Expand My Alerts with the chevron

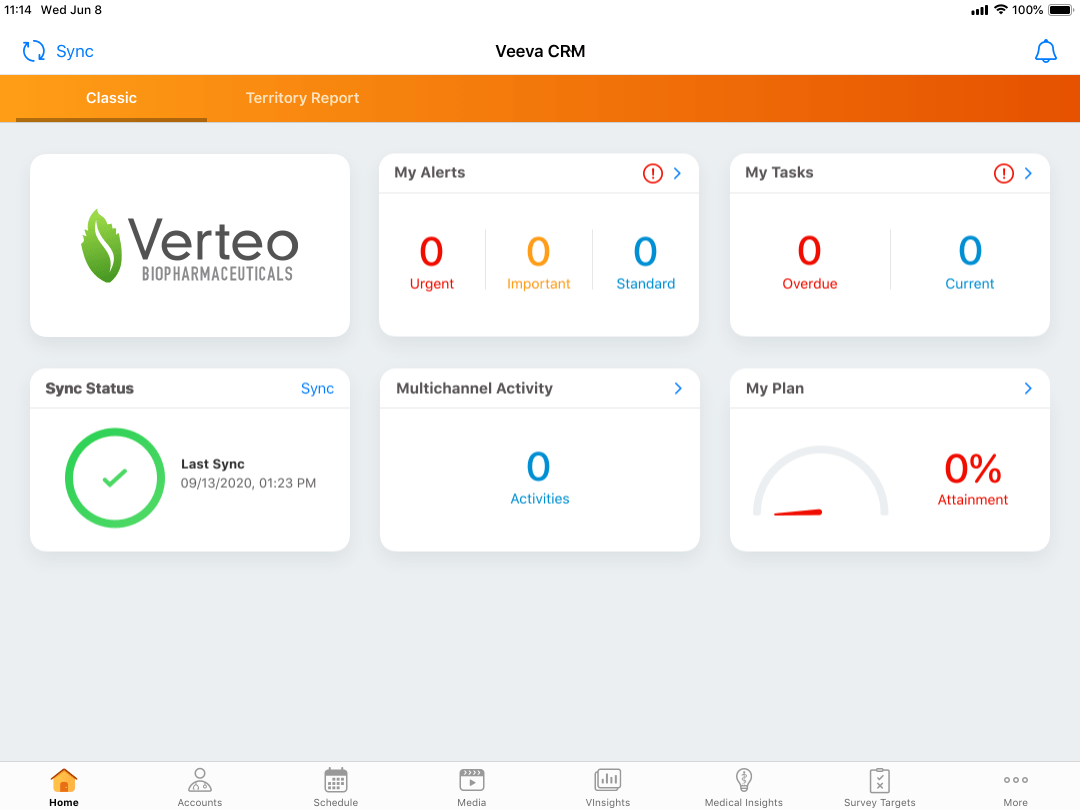678,174
